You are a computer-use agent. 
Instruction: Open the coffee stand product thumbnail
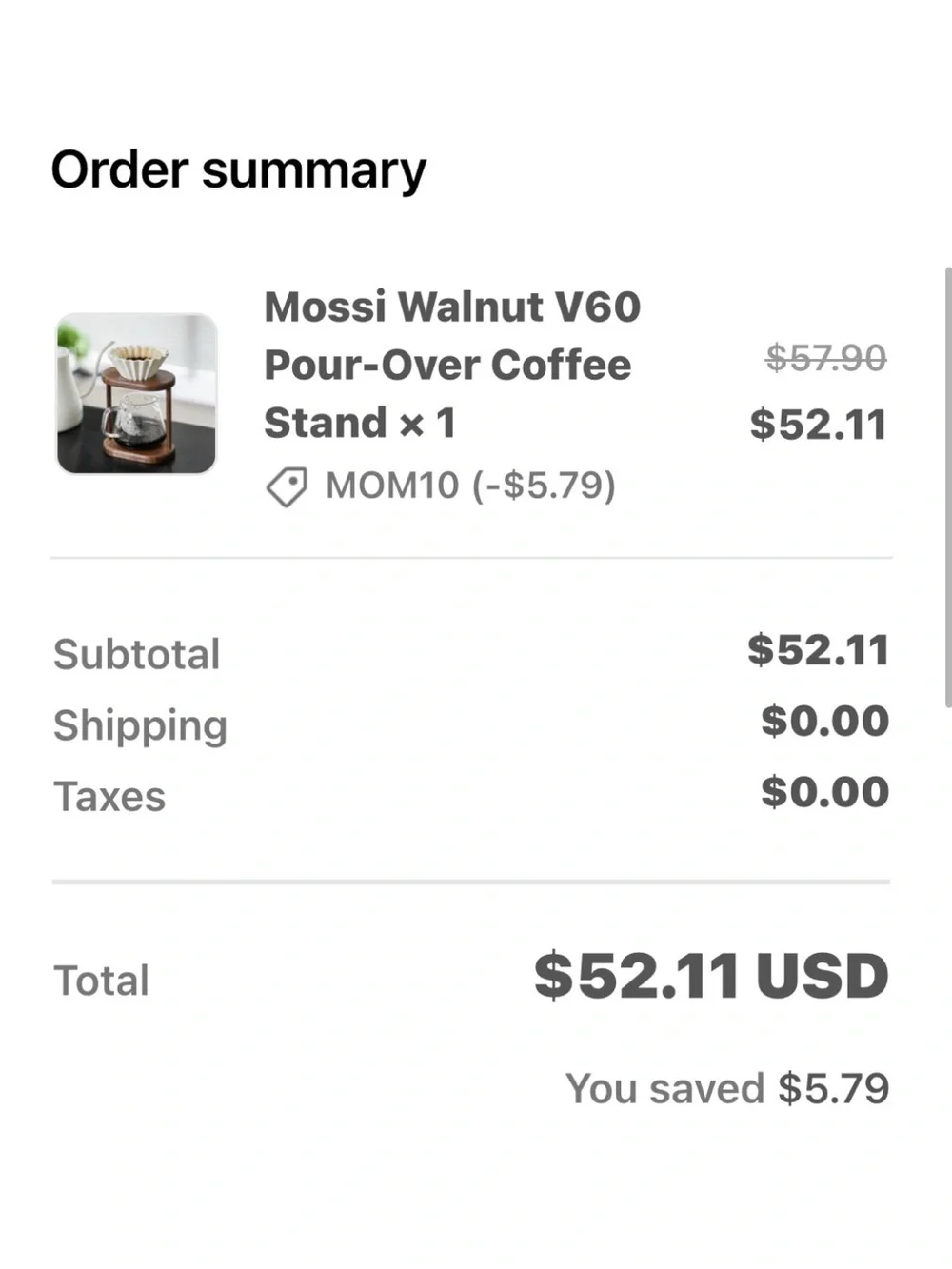pyautogui.click(x=137, y=393)
